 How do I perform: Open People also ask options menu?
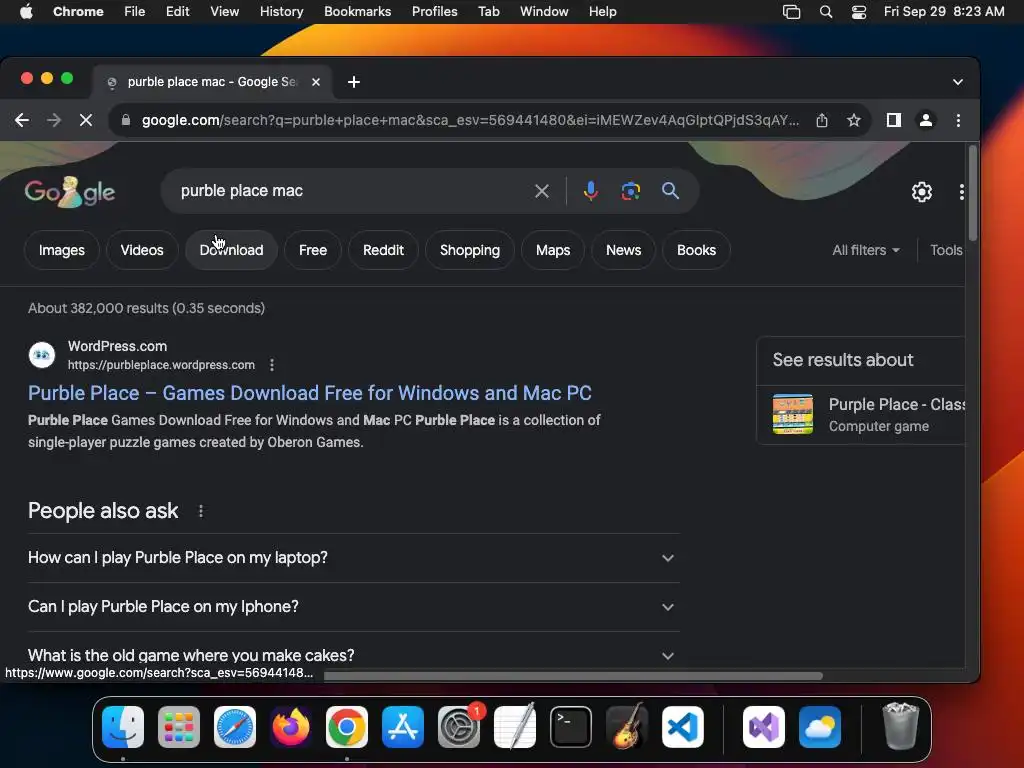tap(200, 511)
